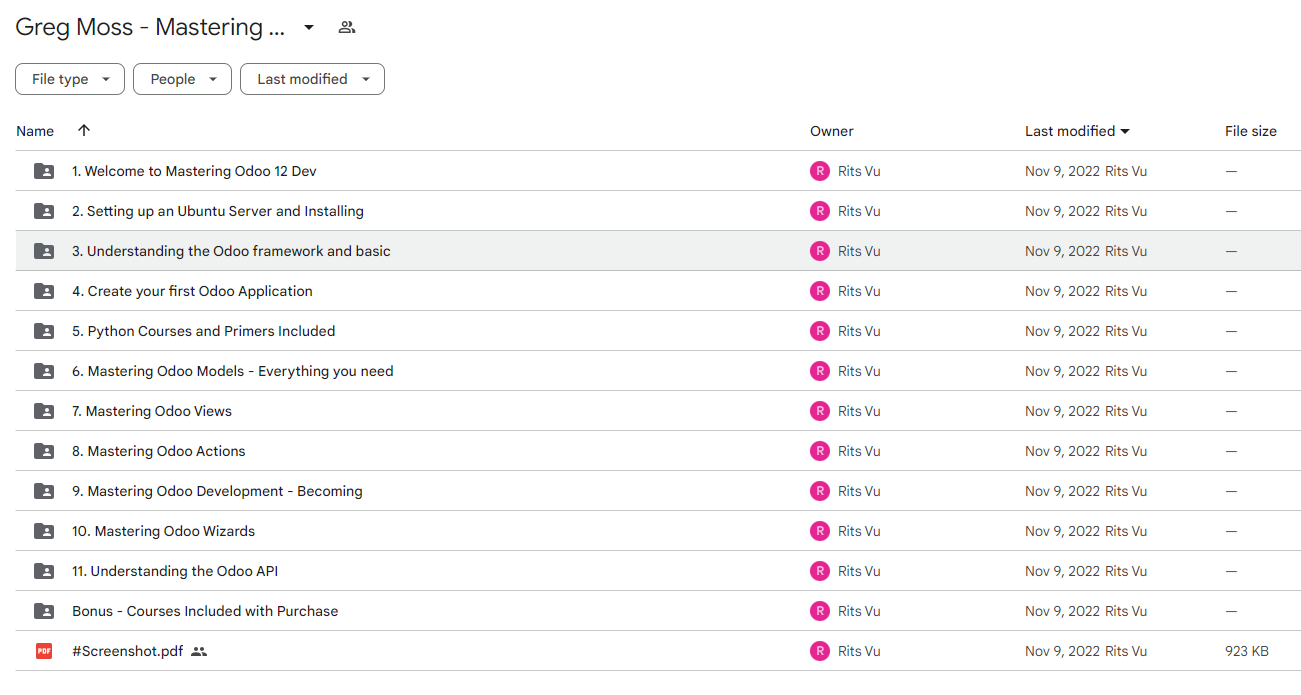Click owner avatar in first Odoo Application row

tap(820, 291)
